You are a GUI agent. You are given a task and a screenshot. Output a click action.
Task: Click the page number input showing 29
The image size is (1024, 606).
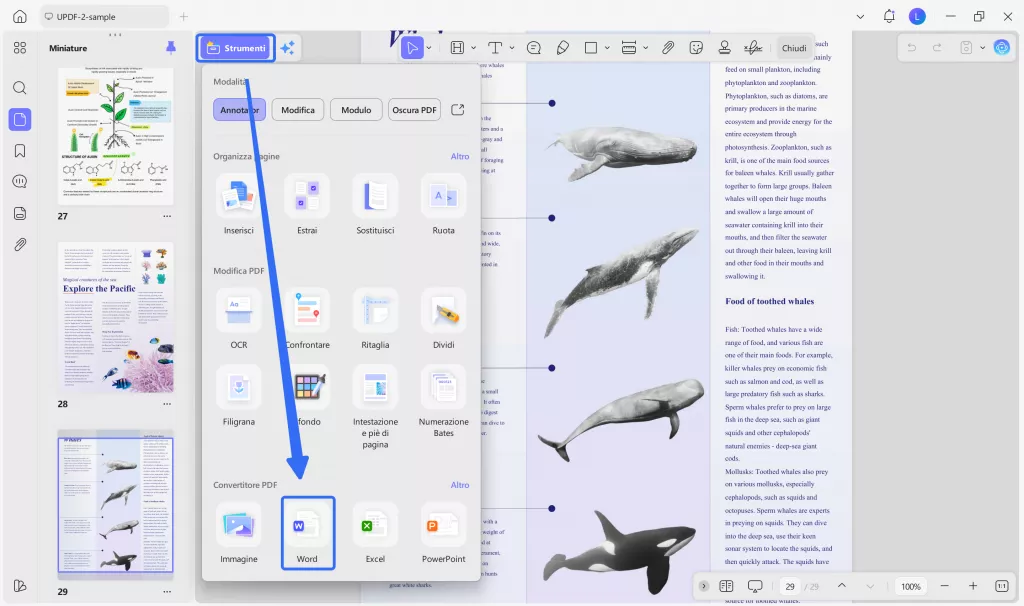point(789,587)
